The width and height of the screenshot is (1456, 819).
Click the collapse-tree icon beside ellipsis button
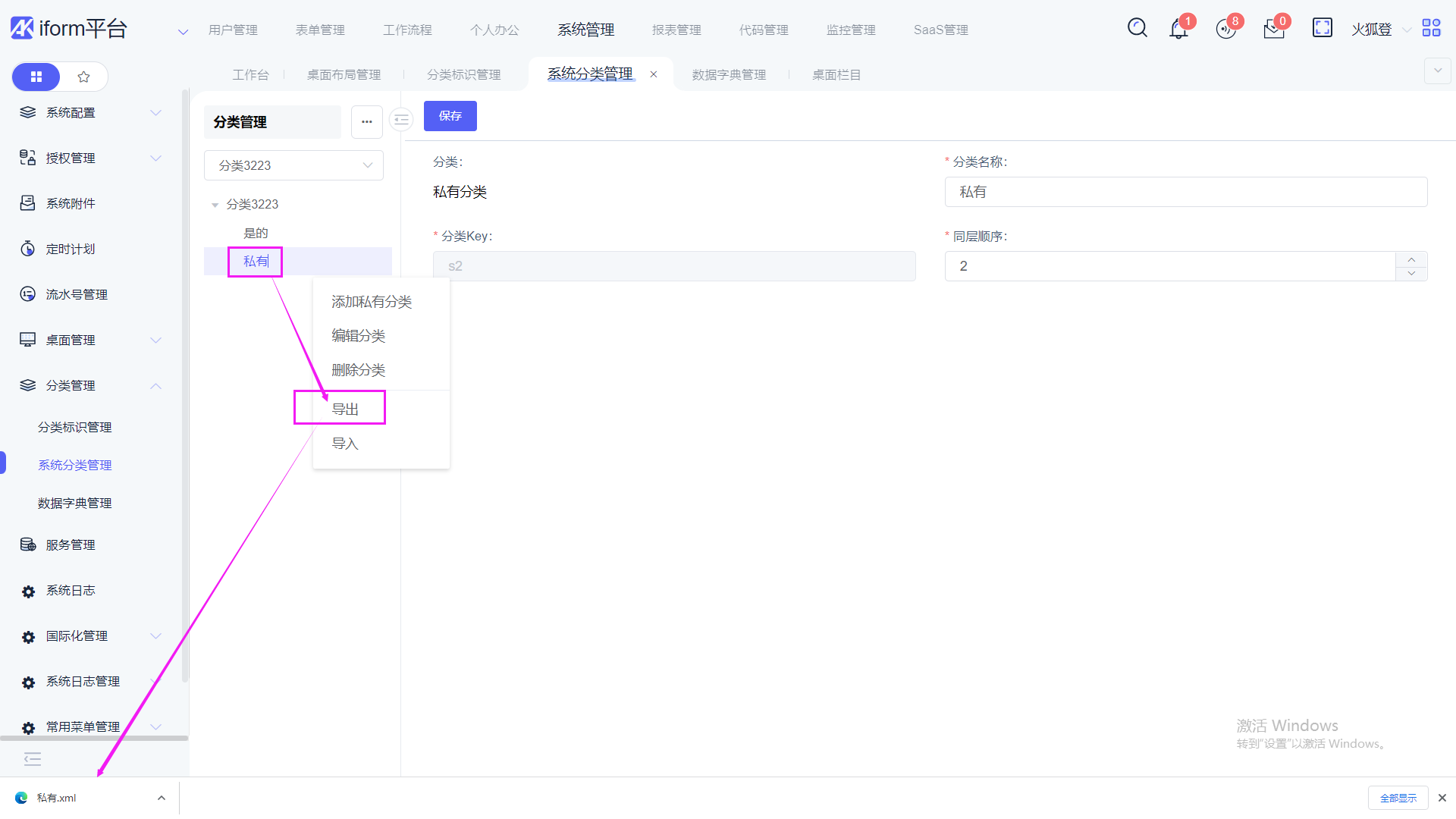[x=401, y=120]
